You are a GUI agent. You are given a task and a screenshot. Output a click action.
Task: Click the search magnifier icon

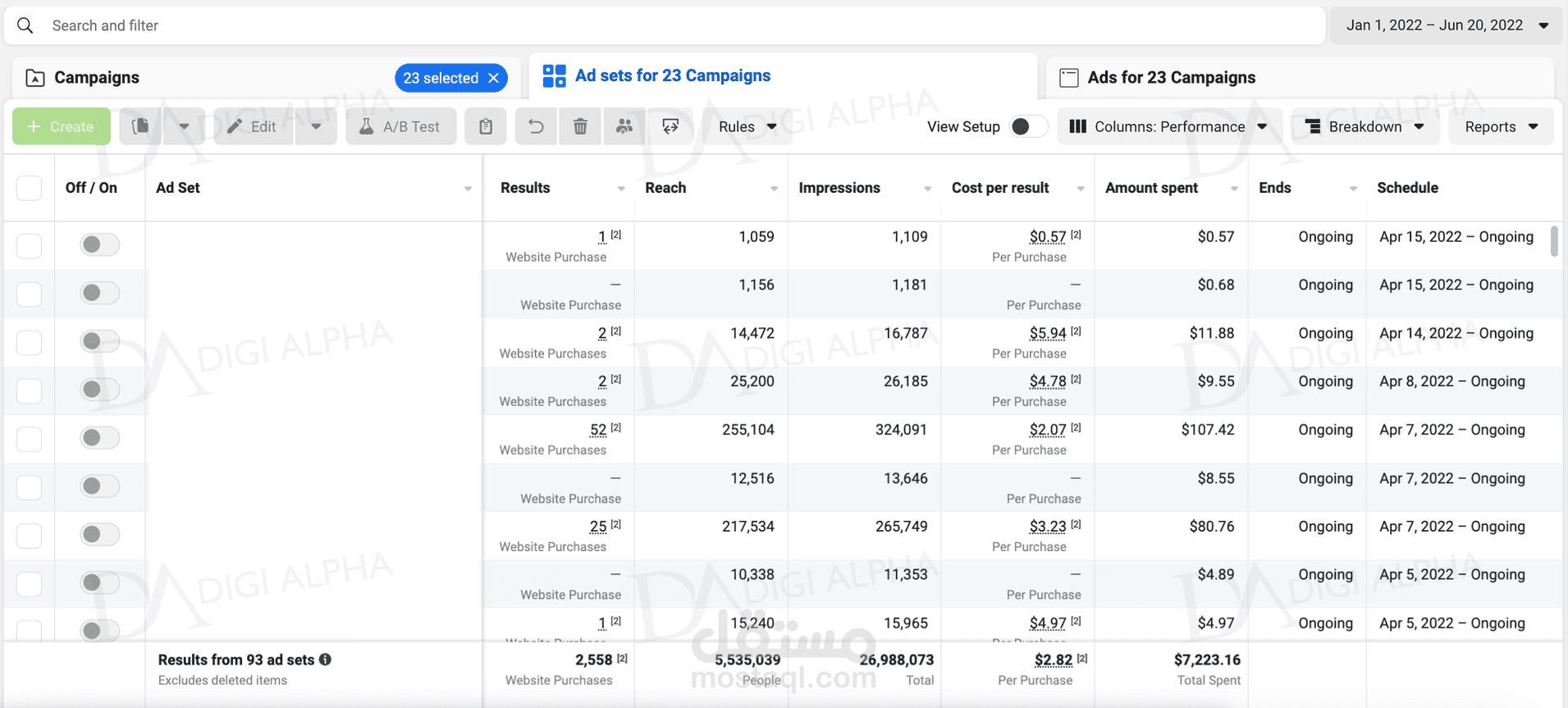point(25,25)
